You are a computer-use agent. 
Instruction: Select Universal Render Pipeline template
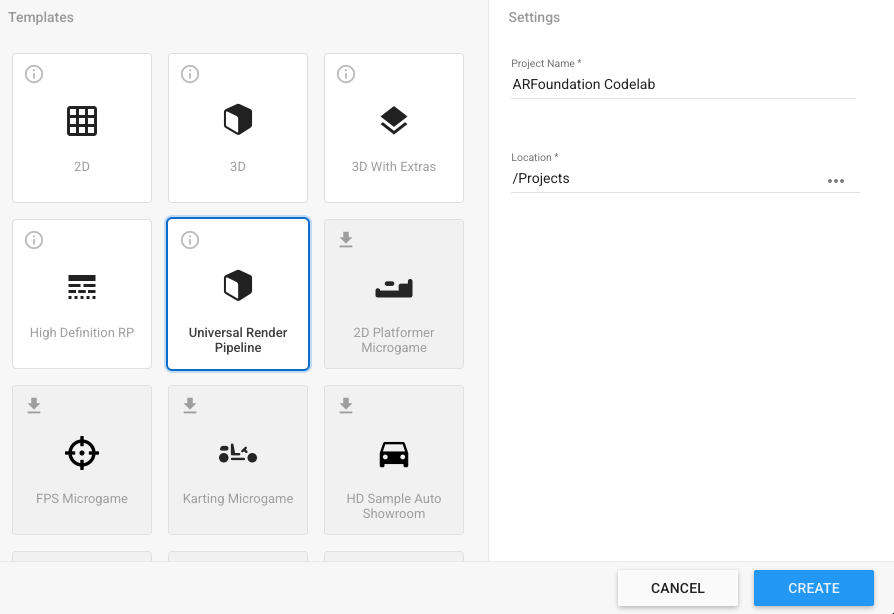(238, 294)
